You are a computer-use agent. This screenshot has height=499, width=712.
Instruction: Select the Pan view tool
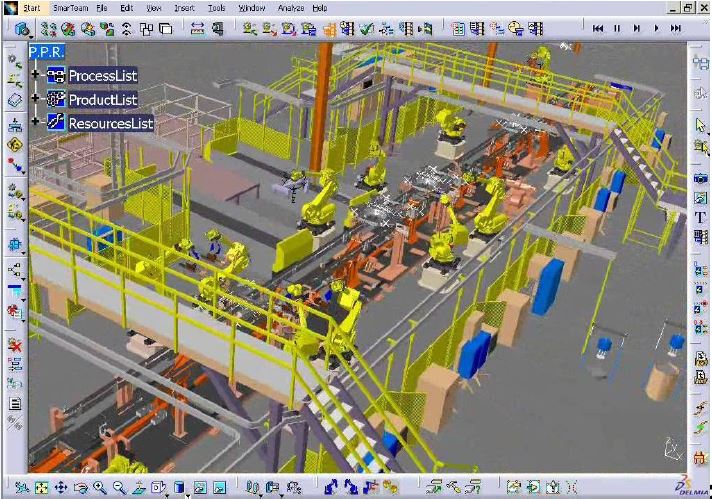pyautogui.click(x=60, y=488)
